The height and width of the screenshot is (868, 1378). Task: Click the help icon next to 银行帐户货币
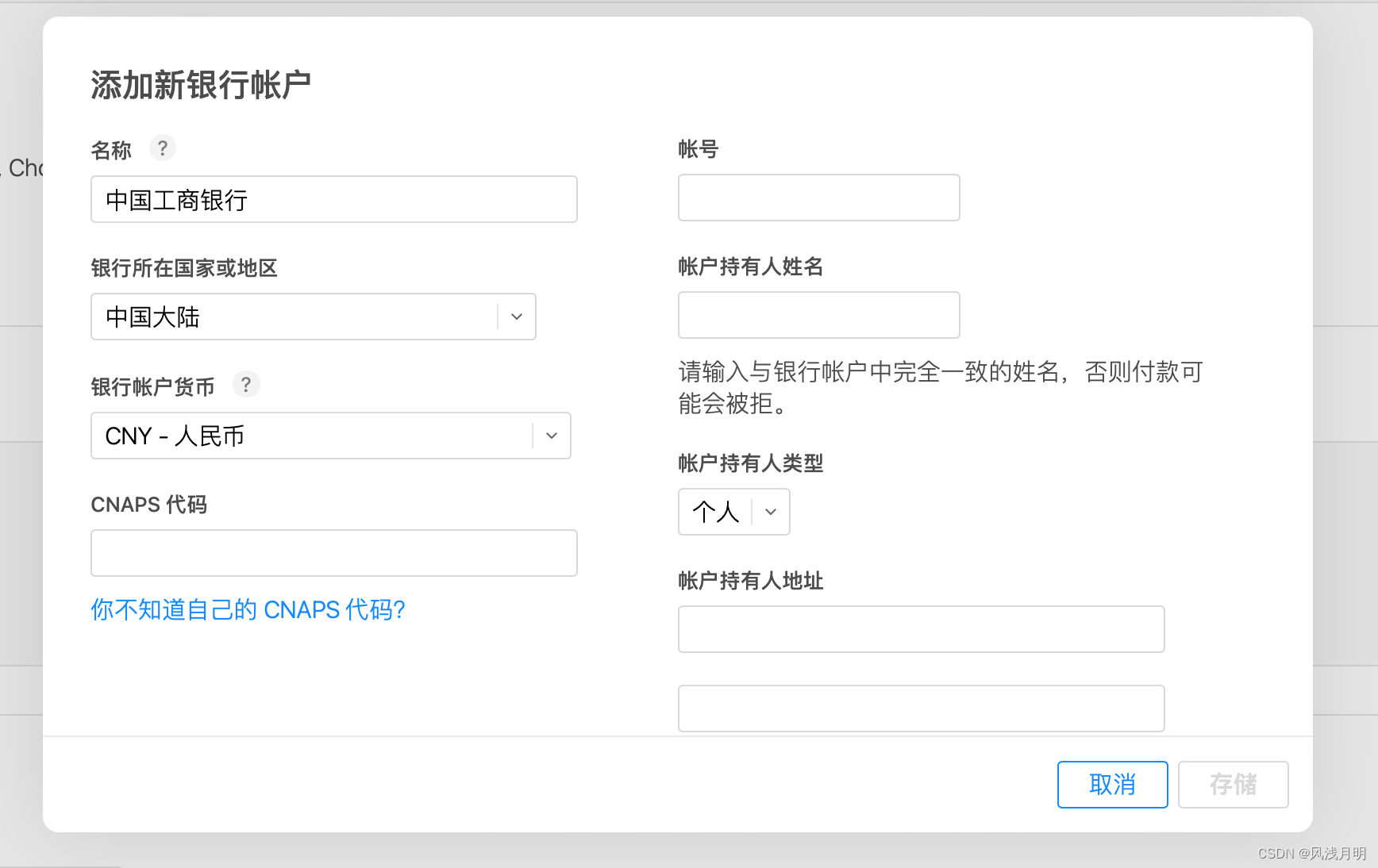[x=246, y=385]
